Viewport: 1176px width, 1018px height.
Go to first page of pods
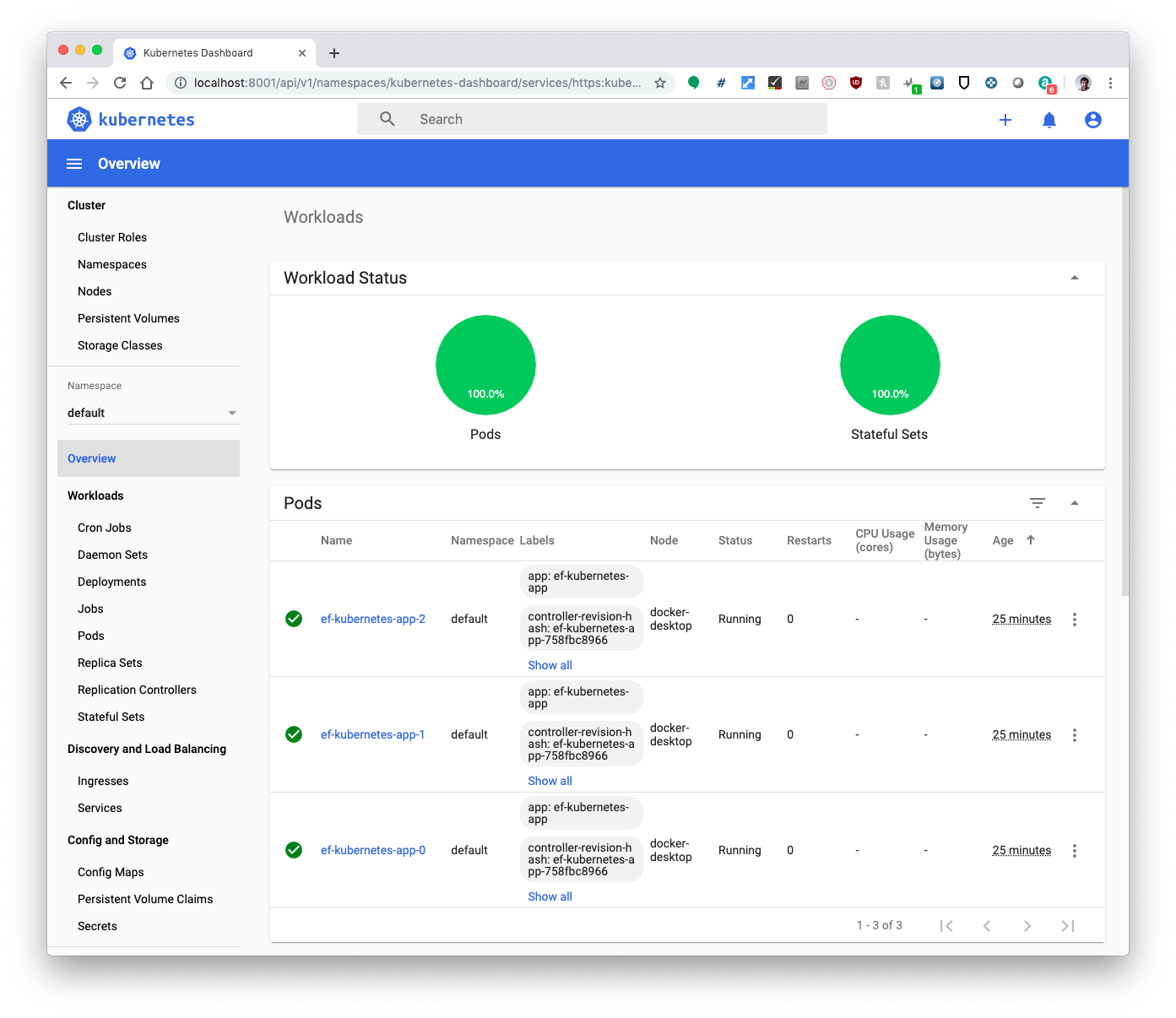(946, 926)
